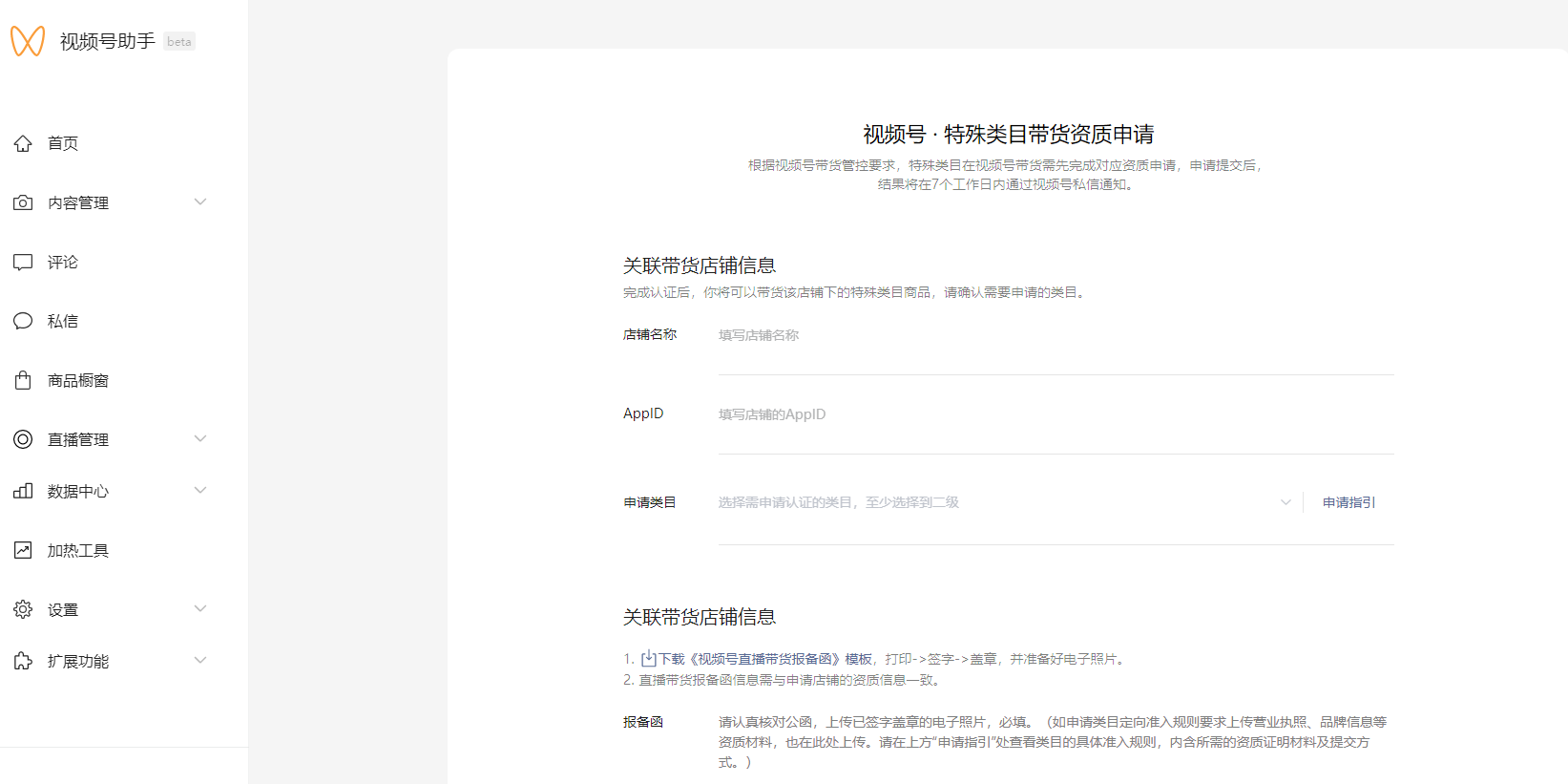Viewport: 1568px width, 784px height.
Task: Click the 设置 gear icon
Action: coord(23,609)
